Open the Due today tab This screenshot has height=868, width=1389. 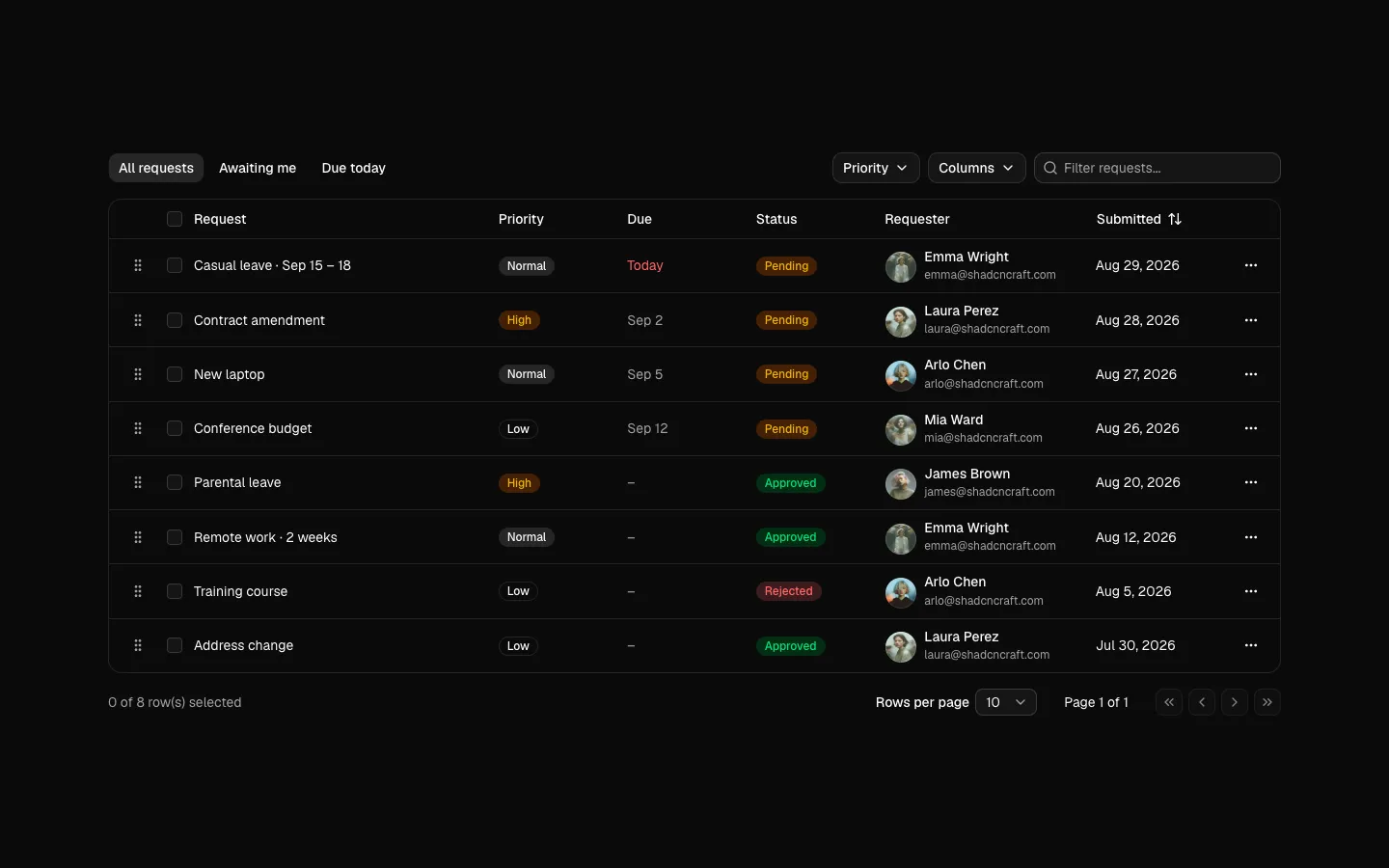pos(353,168)
